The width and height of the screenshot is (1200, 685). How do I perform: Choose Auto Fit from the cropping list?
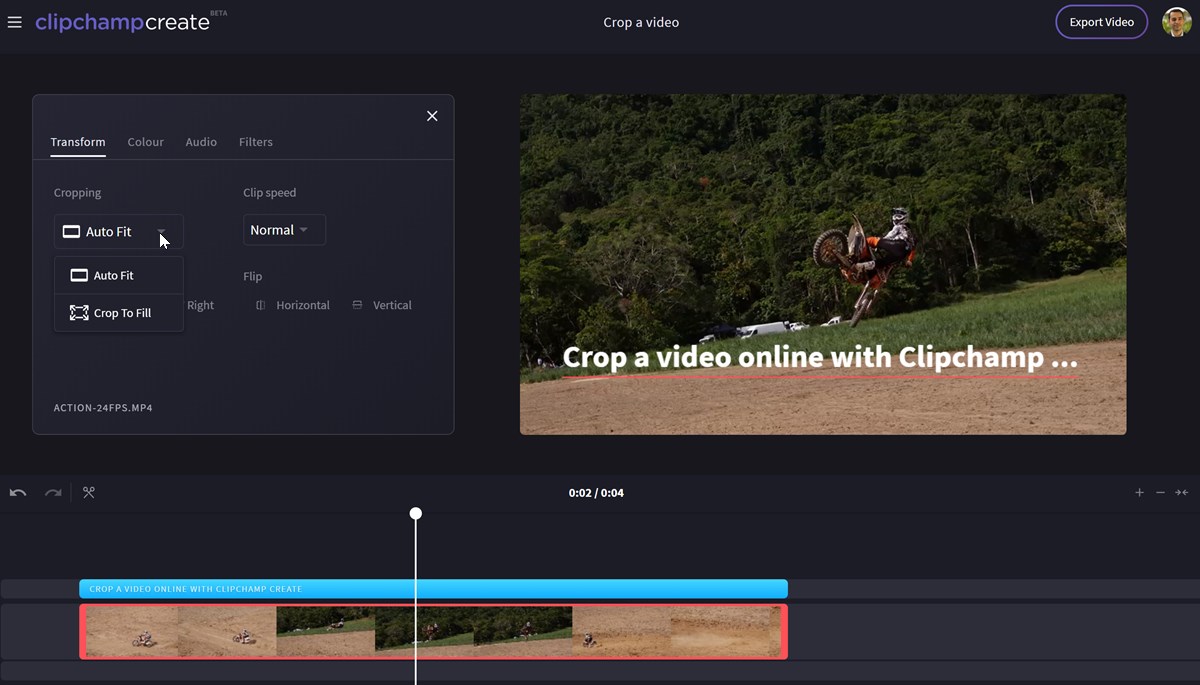click(x=119, y=275)
